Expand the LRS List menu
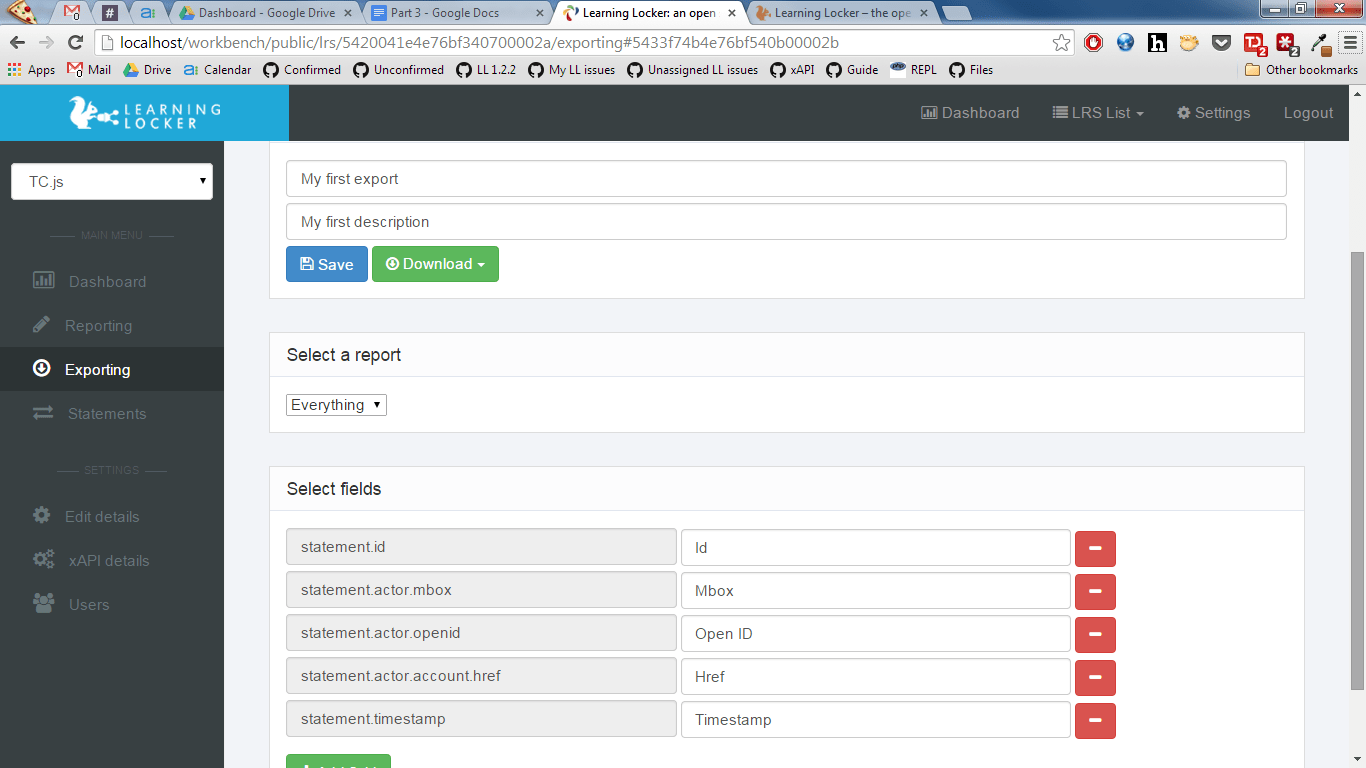Screen dimensions: 1366x768 pos(1097,113)
